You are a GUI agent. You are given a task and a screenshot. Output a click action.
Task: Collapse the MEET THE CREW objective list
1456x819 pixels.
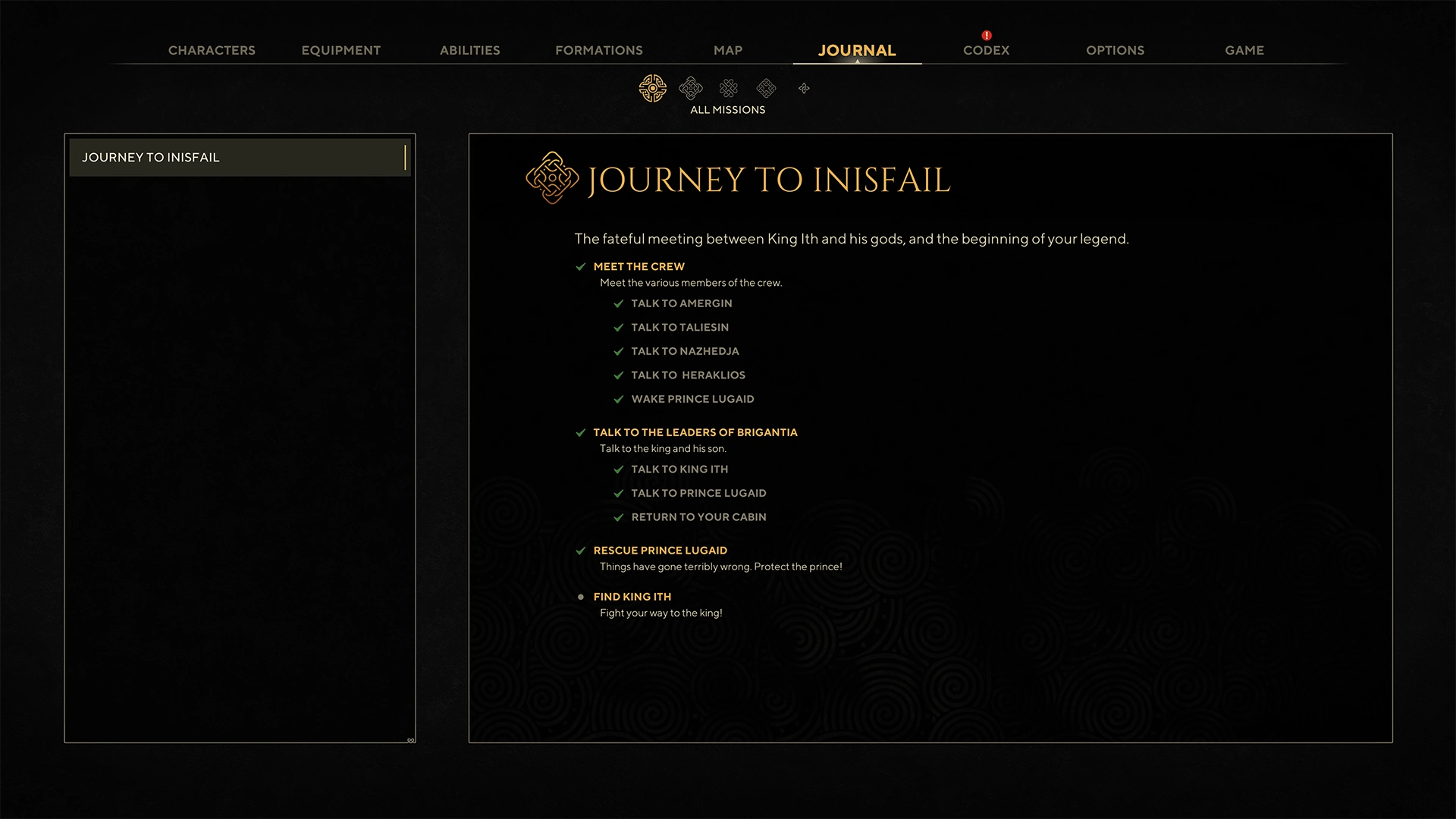point(639,266)
